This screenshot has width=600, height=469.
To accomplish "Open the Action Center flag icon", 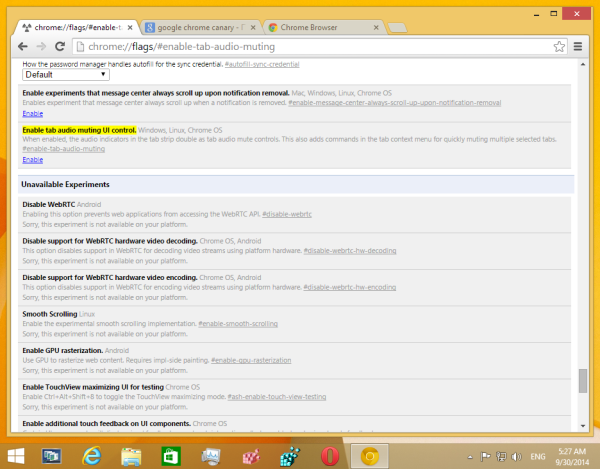I will click(x=485, y=456).
